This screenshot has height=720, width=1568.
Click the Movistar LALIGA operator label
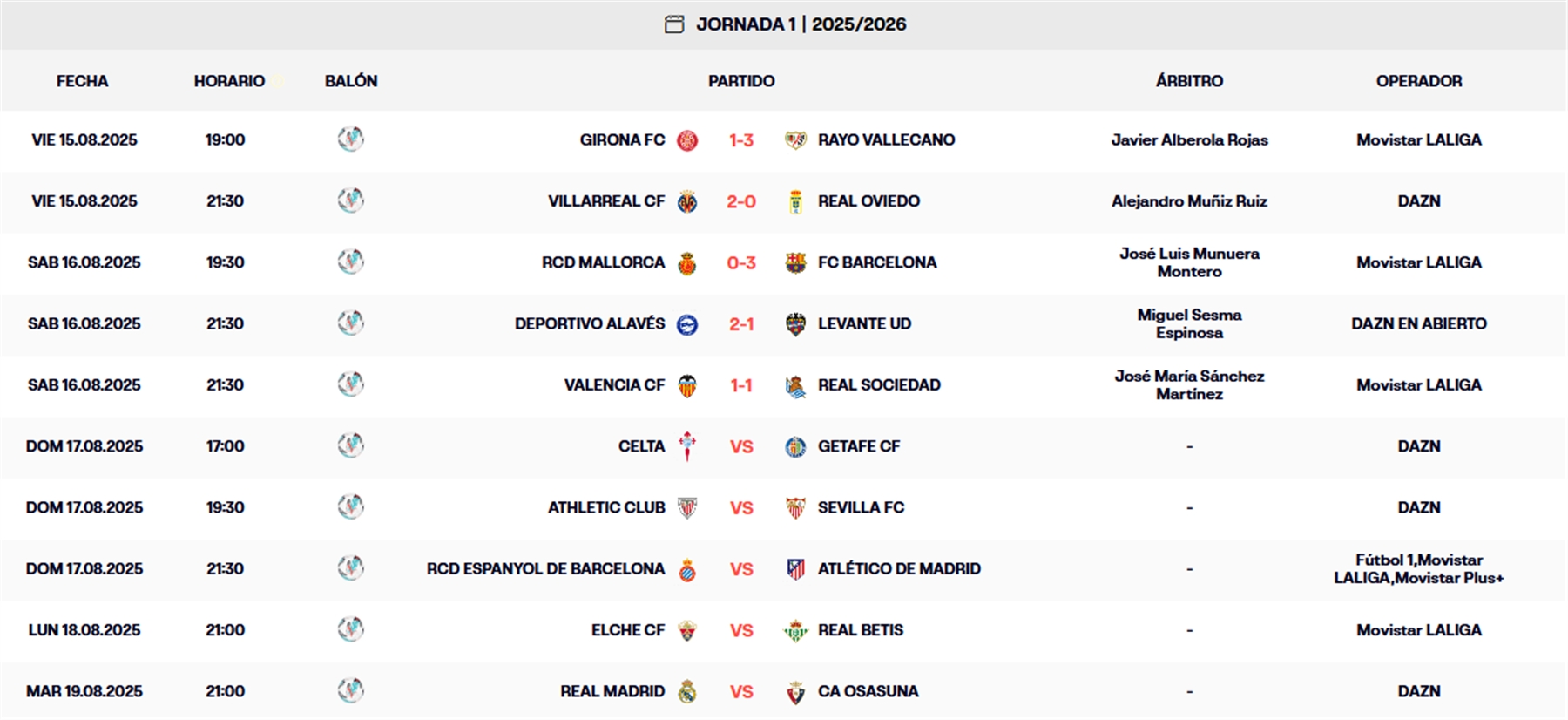tap(1418, 139)
